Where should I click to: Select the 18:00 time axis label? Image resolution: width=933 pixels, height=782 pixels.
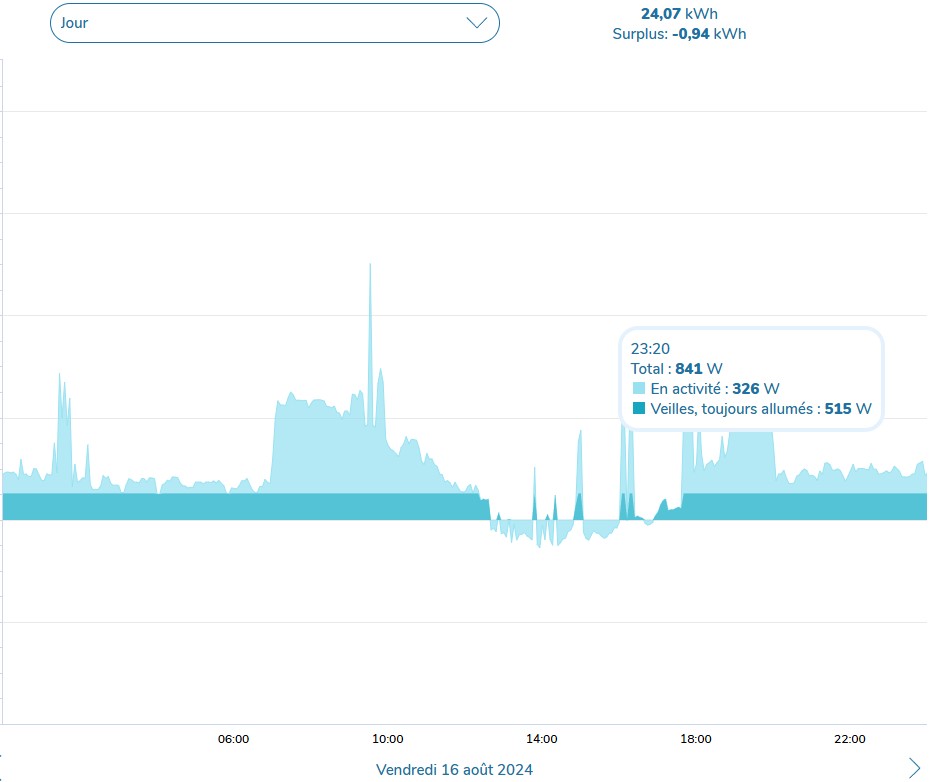click(x=696, y=739)
